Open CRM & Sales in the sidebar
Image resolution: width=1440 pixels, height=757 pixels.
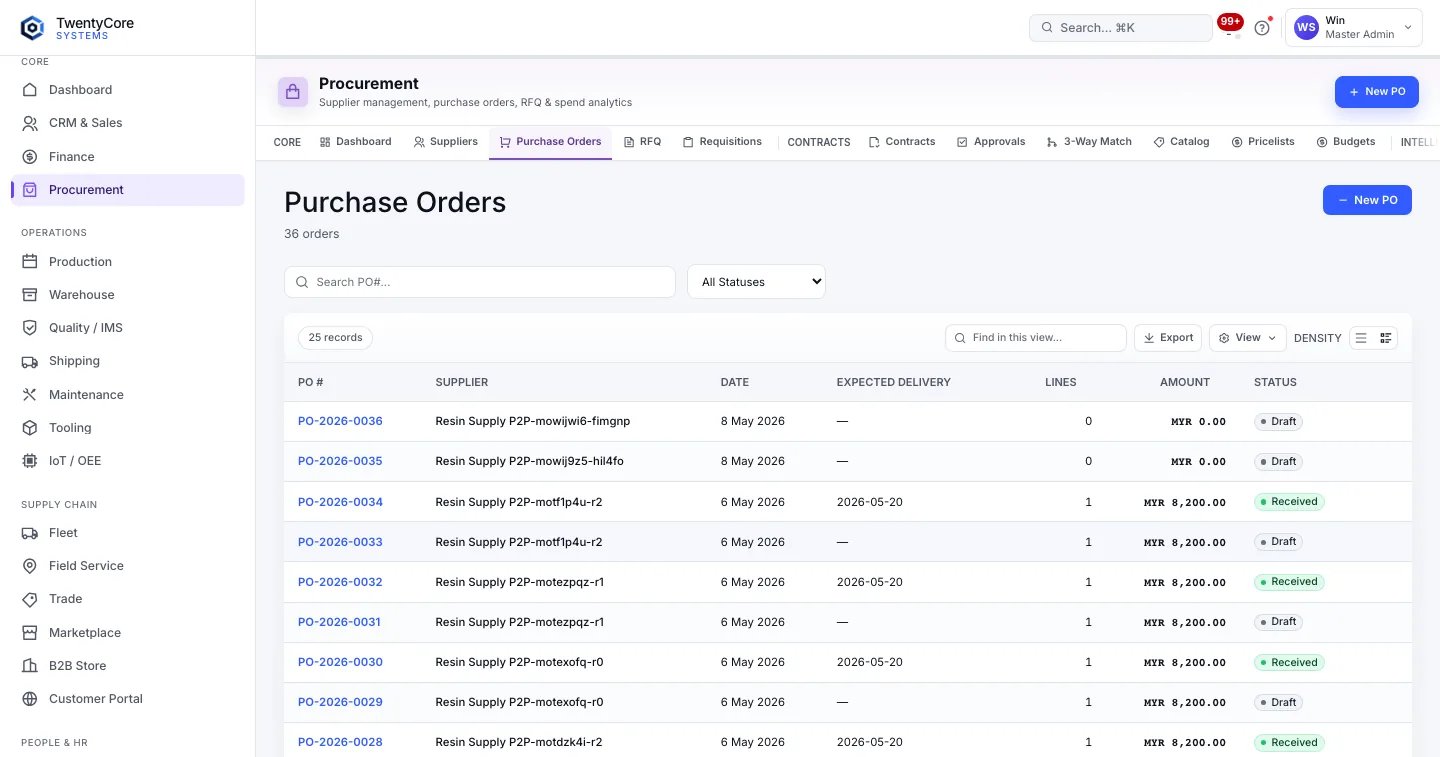(128, 123)
